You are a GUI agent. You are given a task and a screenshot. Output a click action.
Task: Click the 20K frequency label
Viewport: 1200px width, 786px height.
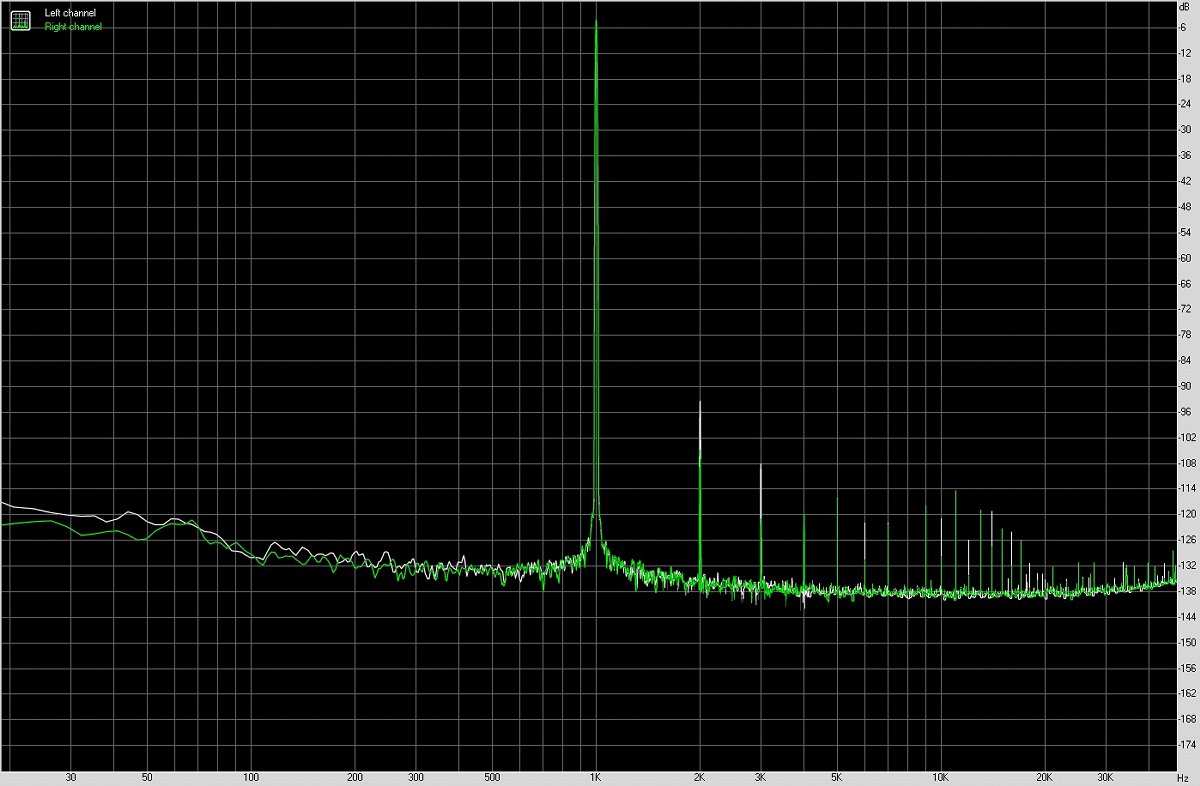click(x=1045, y=775)
